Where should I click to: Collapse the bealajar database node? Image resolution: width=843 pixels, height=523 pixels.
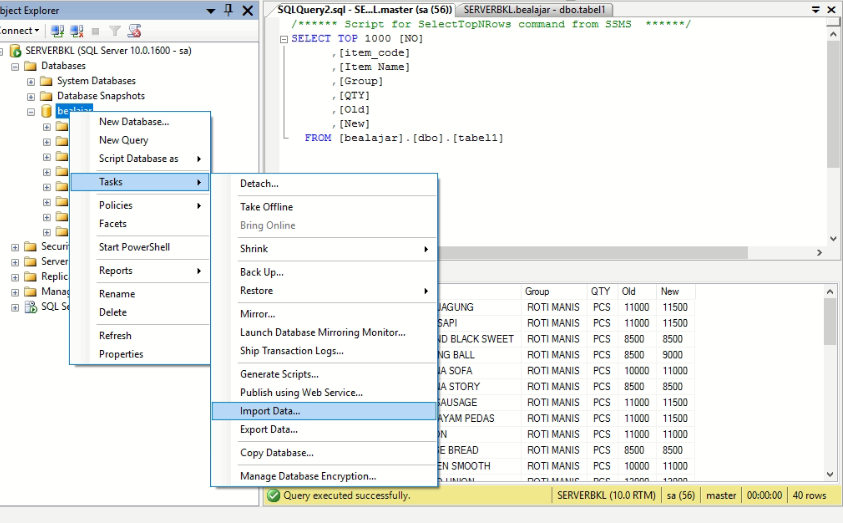pyautogui.click(x=31, y=112)
